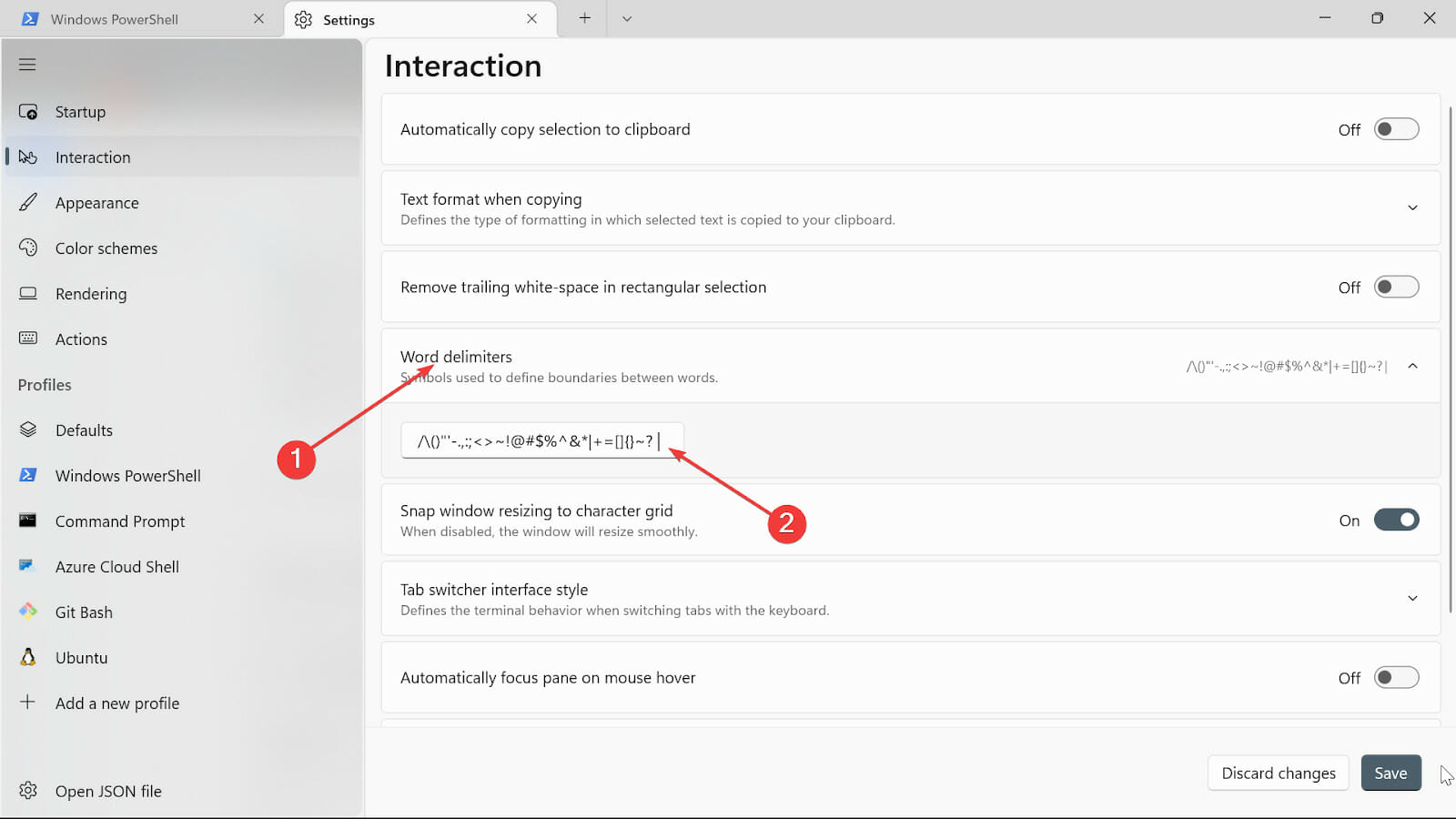Click the PowerShell icon on first tab
The image size is (1456, 819).
click(x=29, y=19)
